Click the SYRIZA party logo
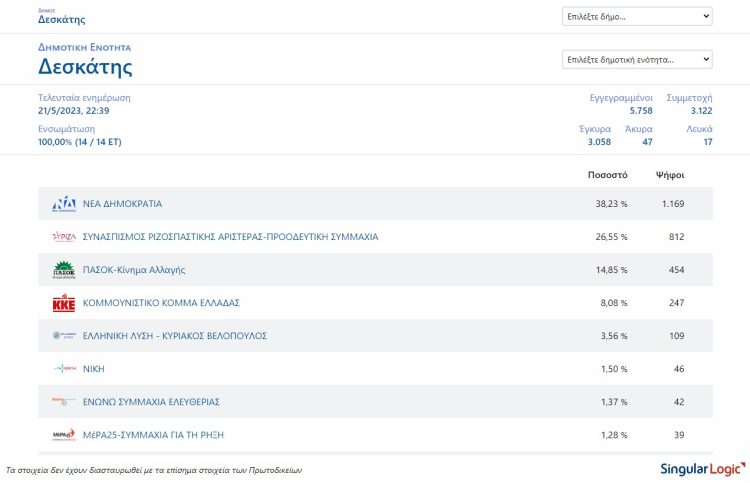 point(64,237)
